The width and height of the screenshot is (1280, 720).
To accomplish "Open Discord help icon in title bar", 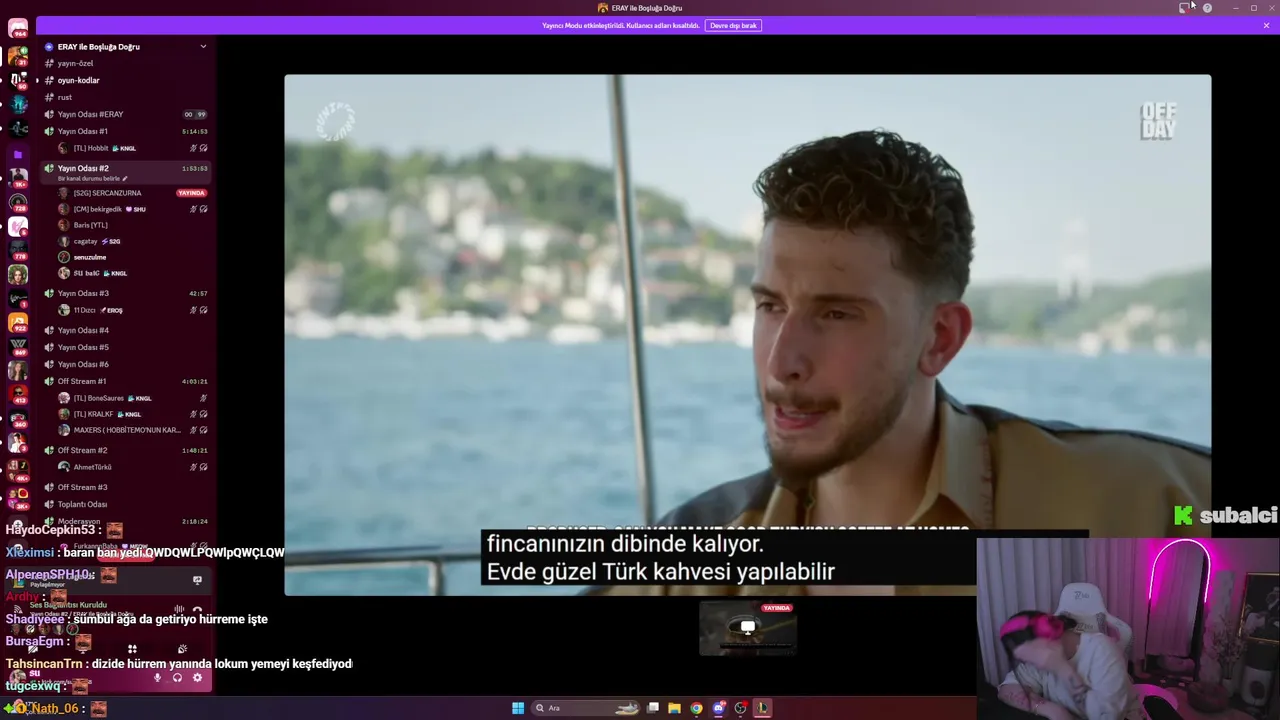I will pyautogui.click(x=1207, y=8).
